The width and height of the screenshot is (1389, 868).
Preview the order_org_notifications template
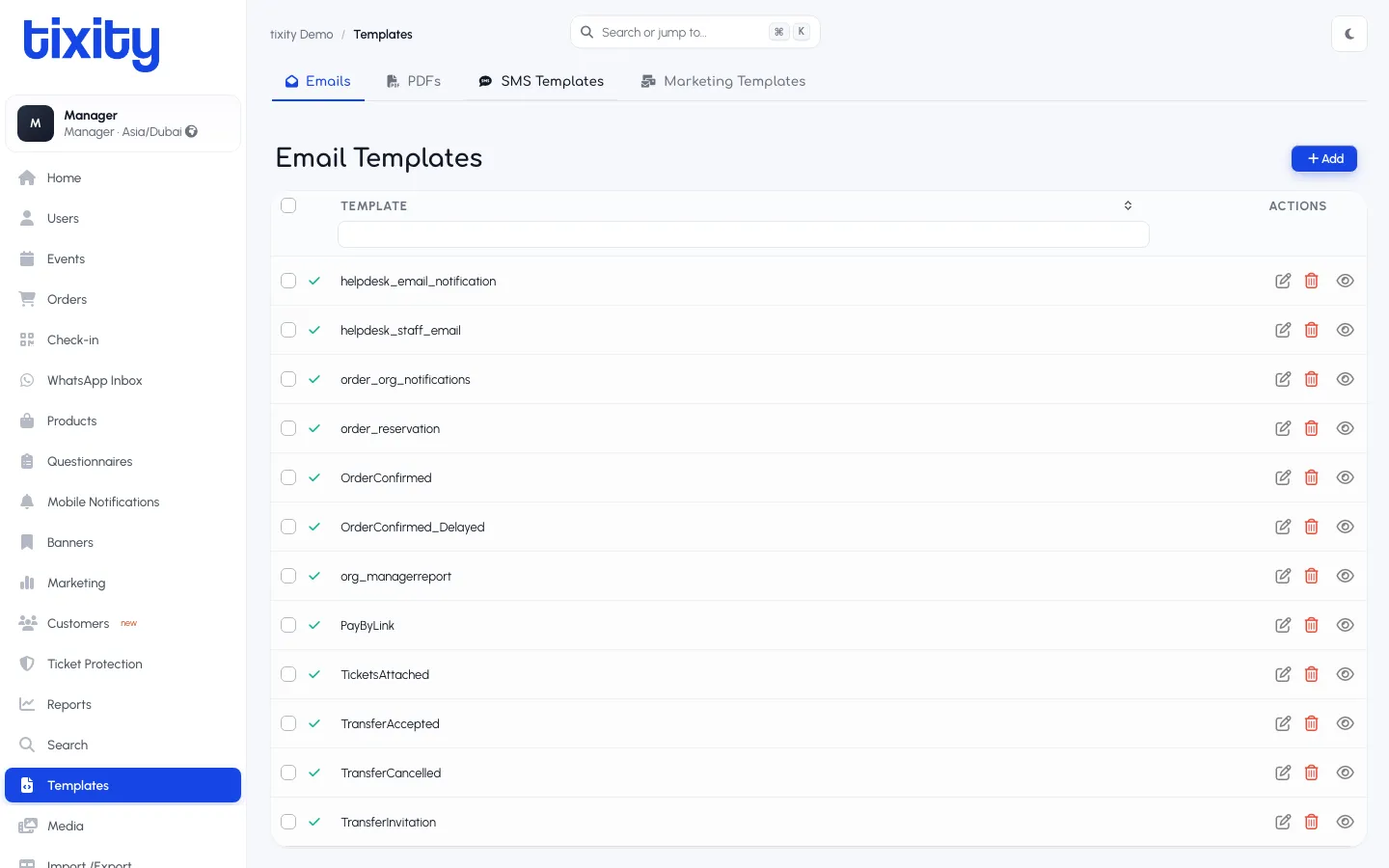tap(1346, 379)
